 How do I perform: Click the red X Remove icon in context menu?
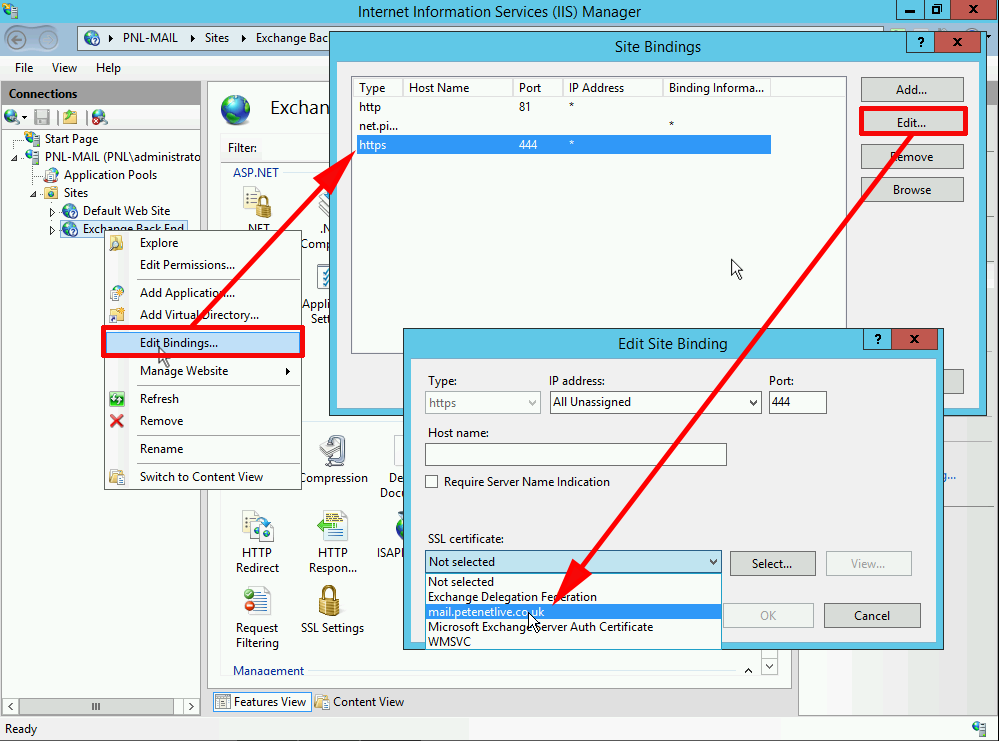(117, 421)
